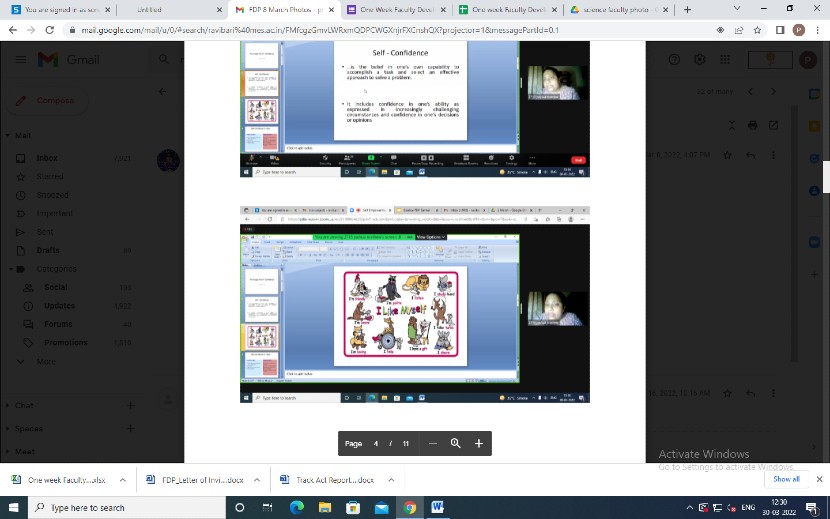The image size is (830, 519).
Task: Open Microsoft Edge from the taskbar
Action: (297, 508)
